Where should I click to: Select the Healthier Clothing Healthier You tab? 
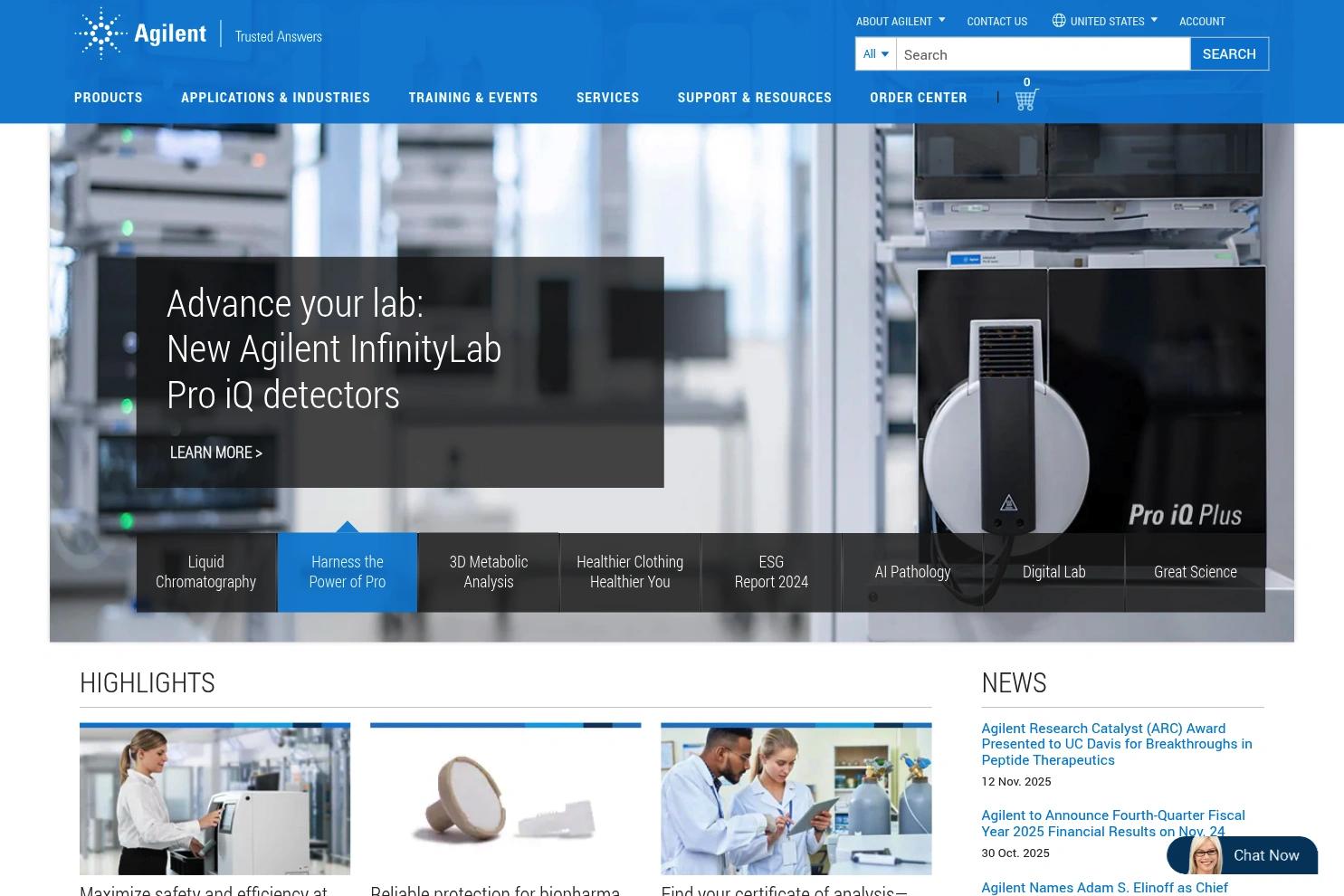coord(630,572)
